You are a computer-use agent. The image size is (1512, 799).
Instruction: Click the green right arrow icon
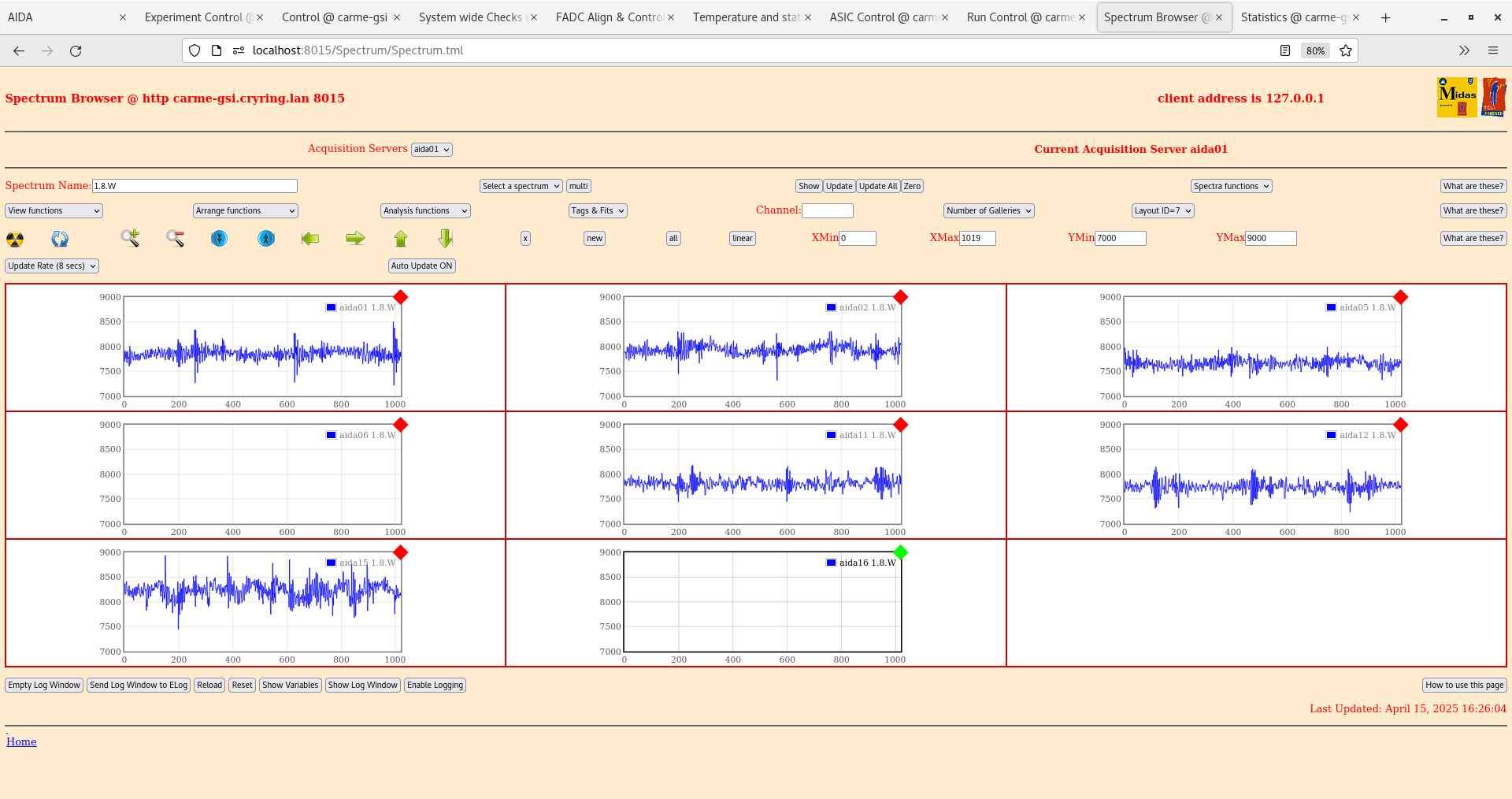(356, 238)
